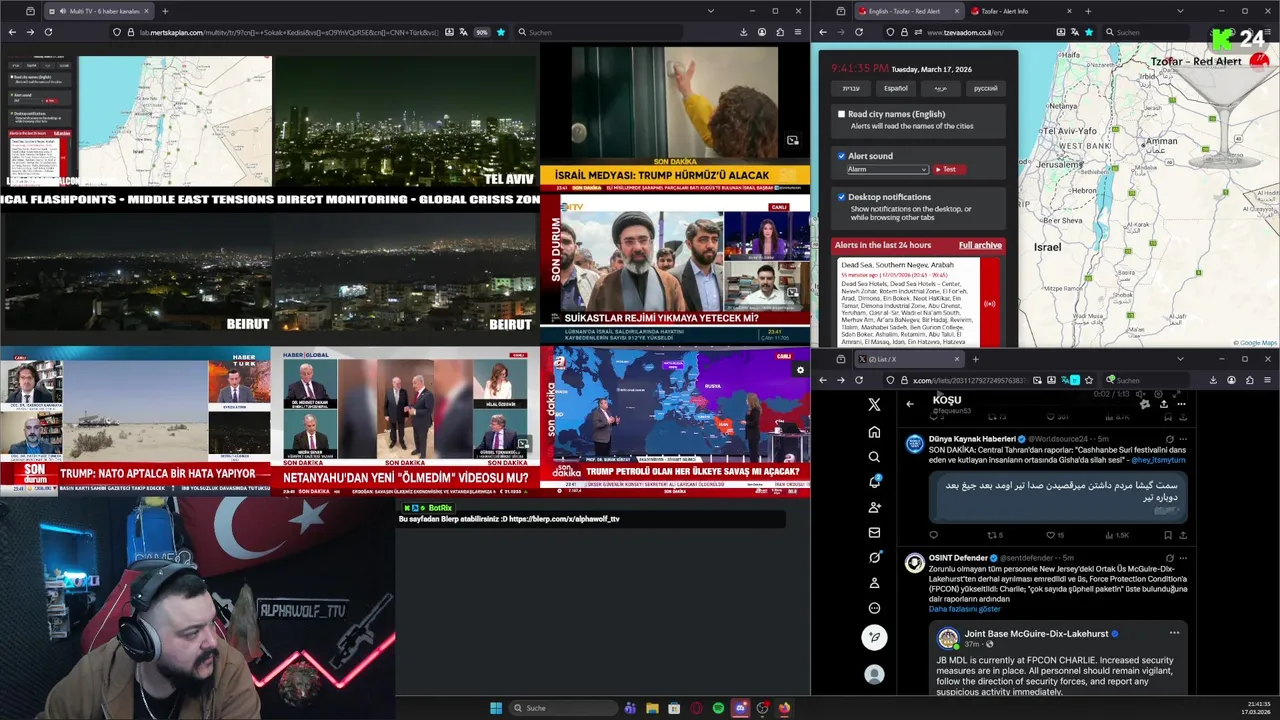Reload the Tzofar Red Alert page
The height and width of the screenshot is (720, 1280).
click(859, 32)
